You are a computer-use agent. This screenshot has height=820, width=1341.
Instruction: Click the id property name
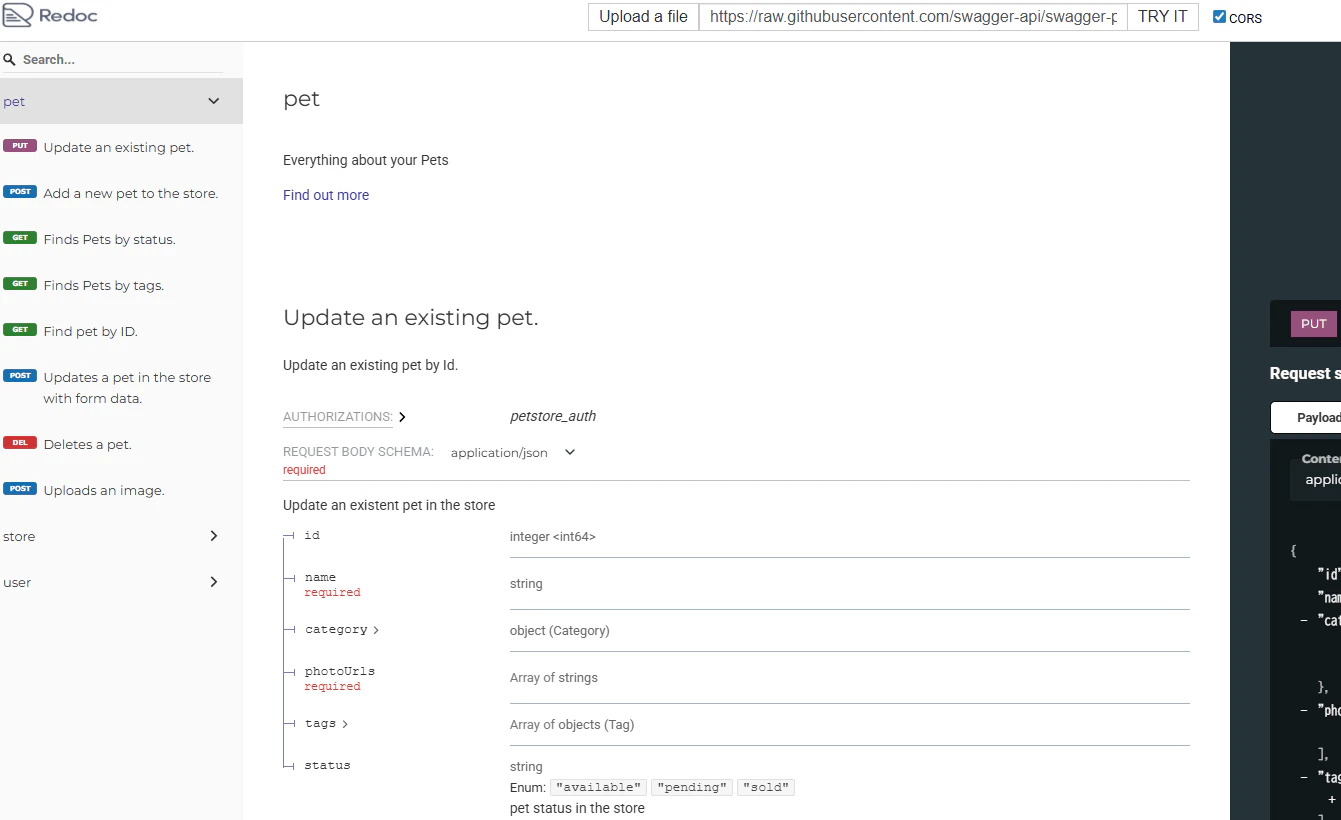click(312, 536)
